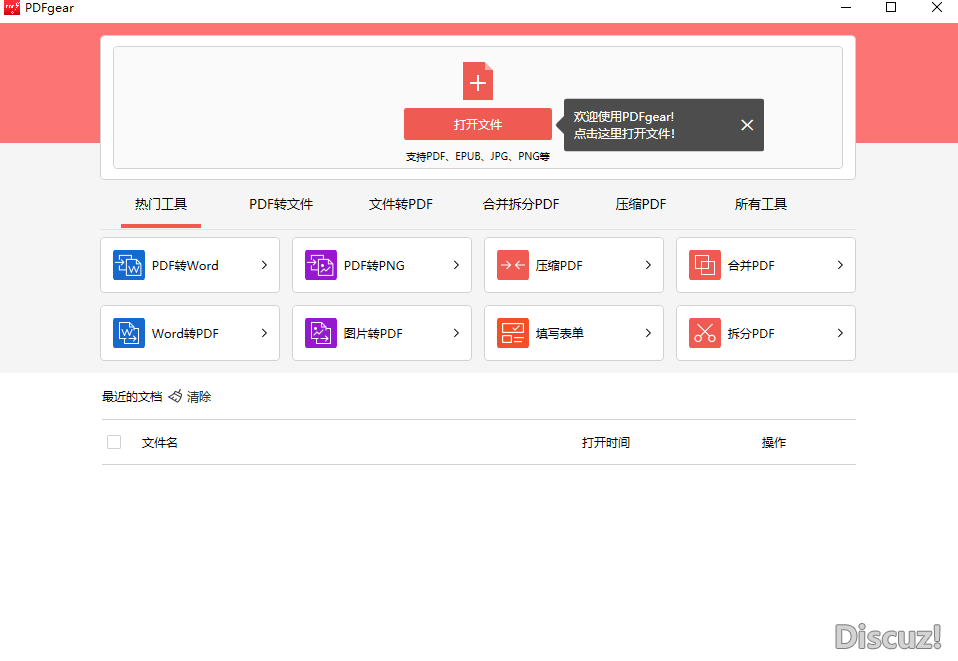This screenshot has width=958, height=661.
Task: Sort by the 打开时间 column header
Action: (x=605, y=442)
